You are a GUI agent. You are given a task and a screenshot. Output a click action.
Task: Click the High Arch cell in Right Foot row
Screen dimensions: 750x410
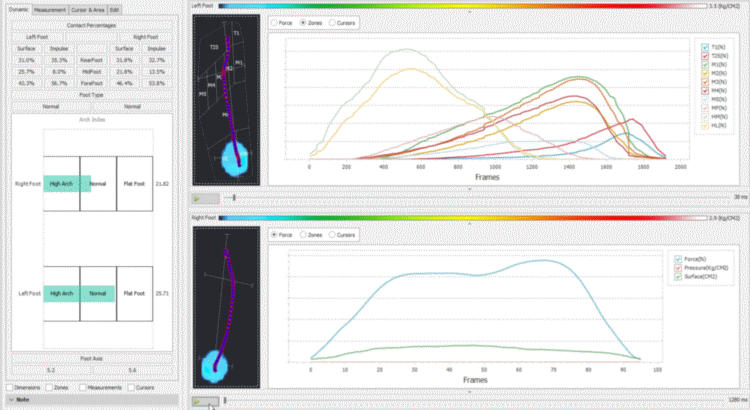[x=61, y=184]
